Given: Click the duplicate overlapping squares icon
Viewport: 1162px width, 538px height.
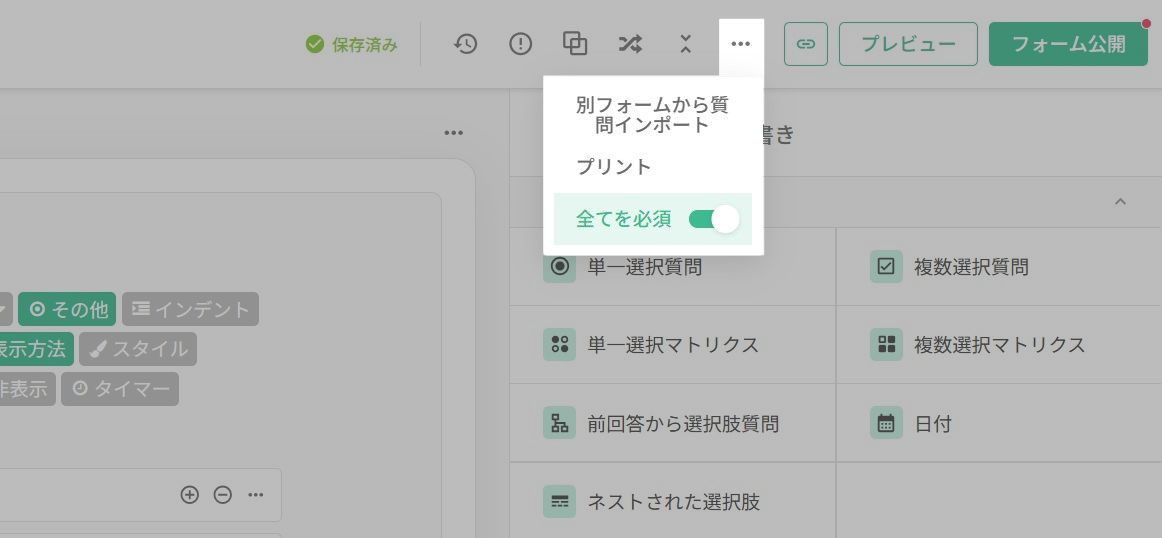Looking at the screenshot, I should click(575, 44).
